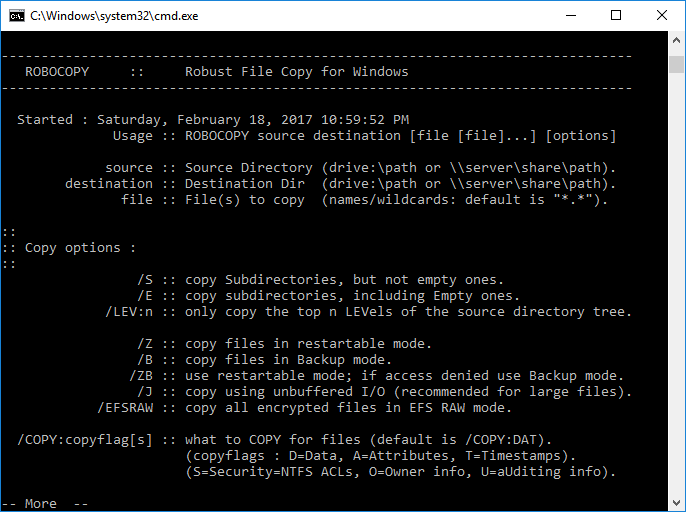Click the /J unbuffered I/O option line
Screen dimensions: 686x512
(385, 392)
